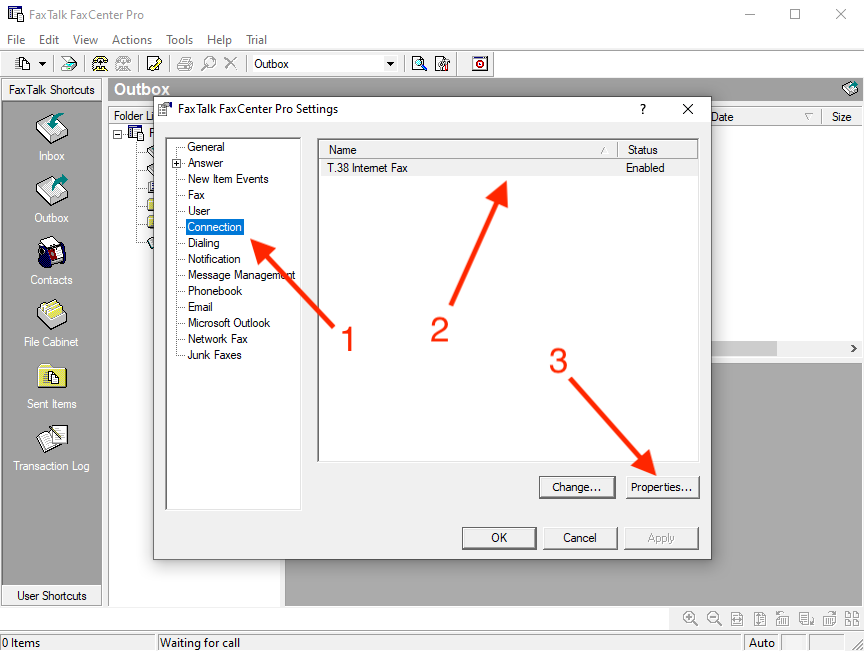Sort by the Name column header
Image resolution: width=864 pixels, height=651 pixels.
468,150
